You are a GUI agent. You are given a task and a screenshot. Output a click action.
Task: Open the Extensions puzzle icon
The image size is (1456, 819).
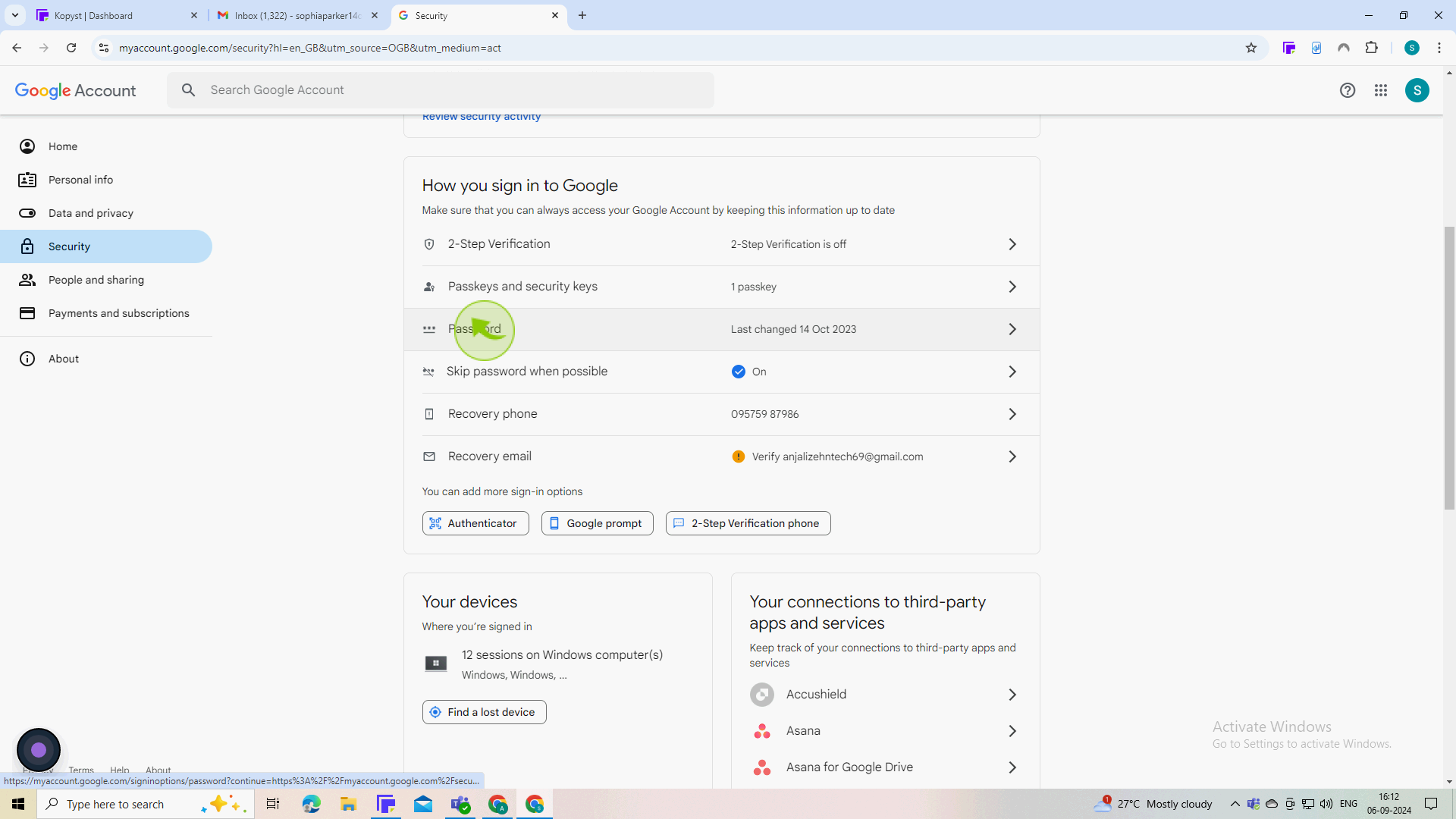click(x=1371, y=48)
